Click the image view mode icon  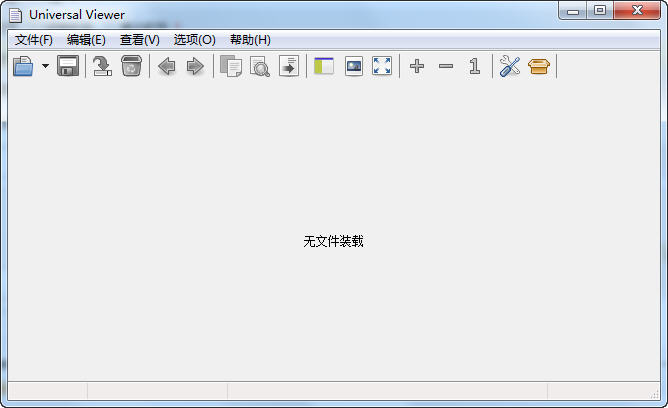[354, 66]
